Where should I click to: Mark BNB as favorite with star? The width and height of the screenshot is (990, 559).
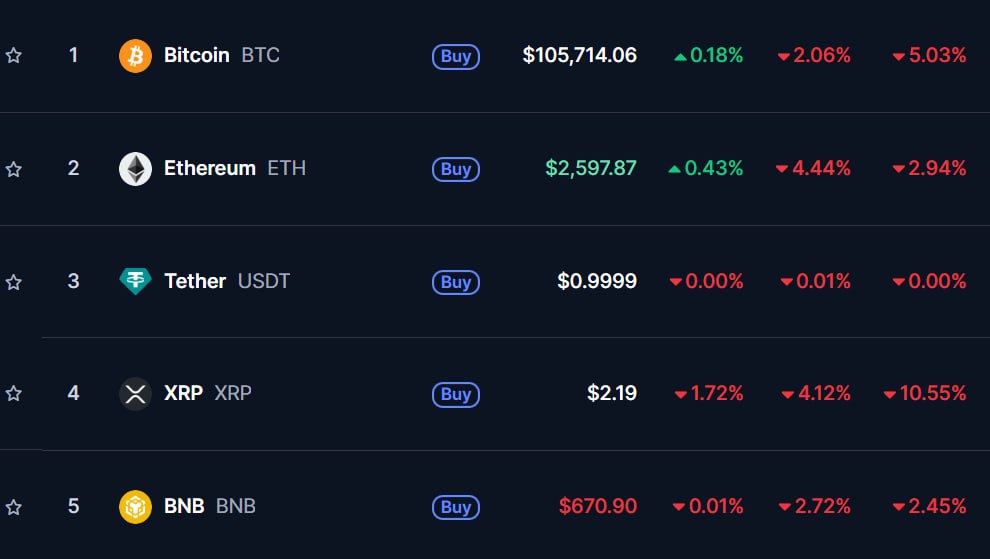coord(13,507)
